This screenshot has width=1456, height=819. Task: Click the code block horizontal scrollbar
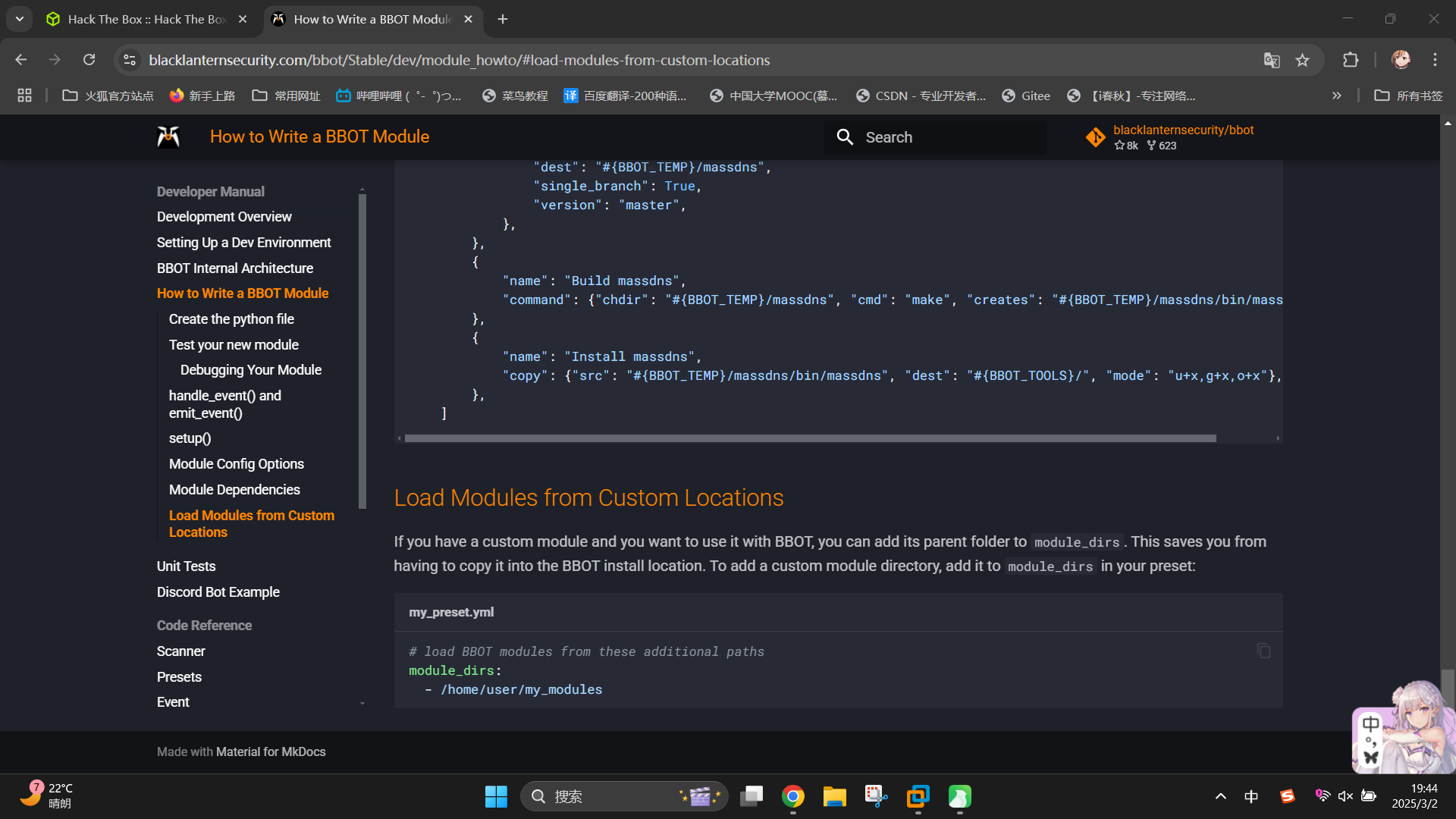click(x=810, y=438)
